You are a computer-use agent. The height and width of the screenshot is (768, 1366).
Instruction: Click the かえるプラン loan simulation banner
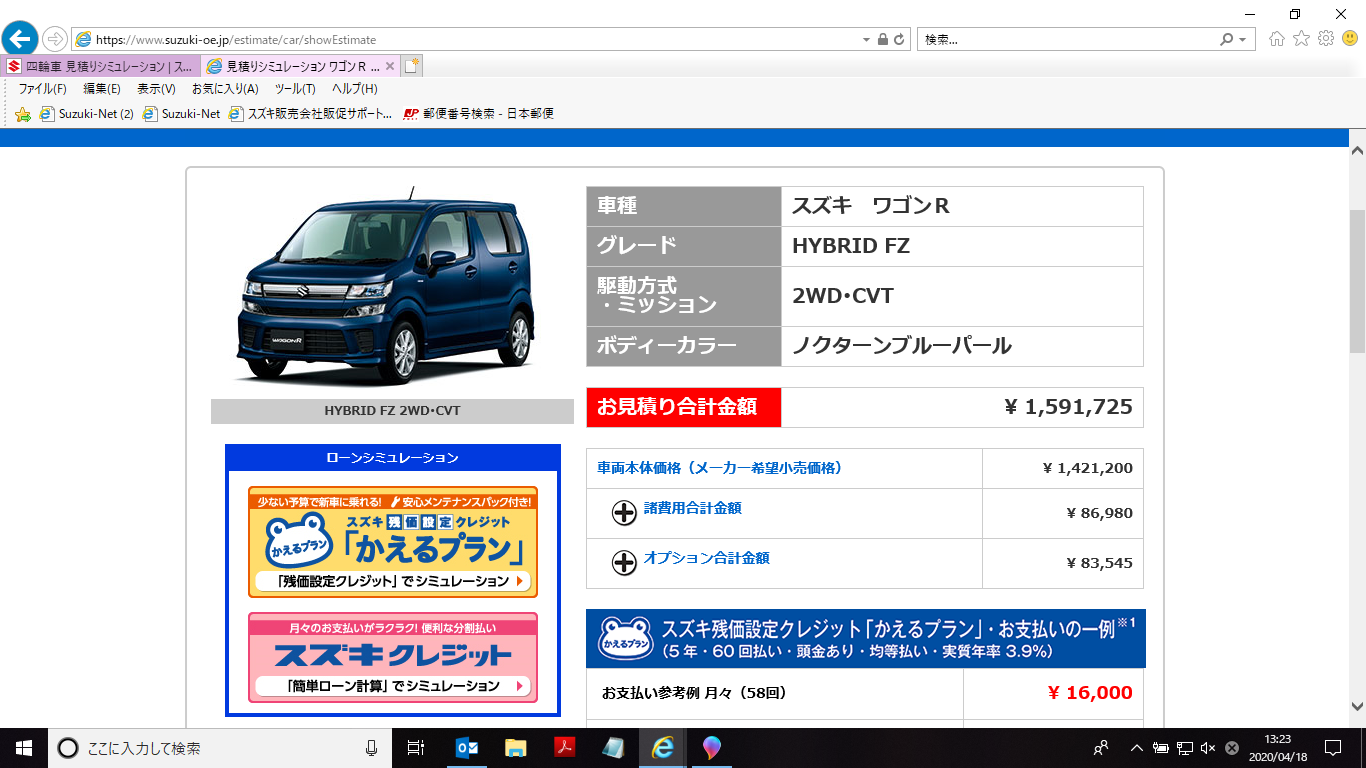(393, 542)
